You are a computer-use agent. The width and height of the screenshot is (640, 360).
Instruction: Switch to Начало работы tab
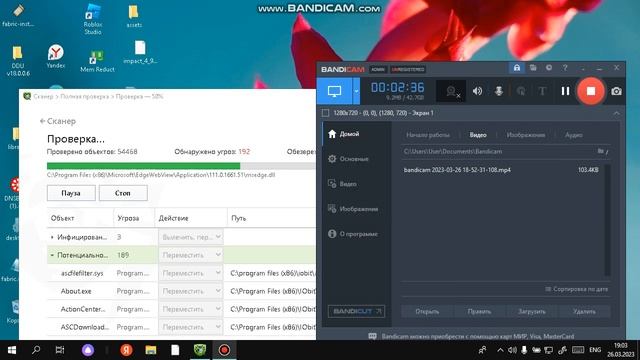click(428, 135)
